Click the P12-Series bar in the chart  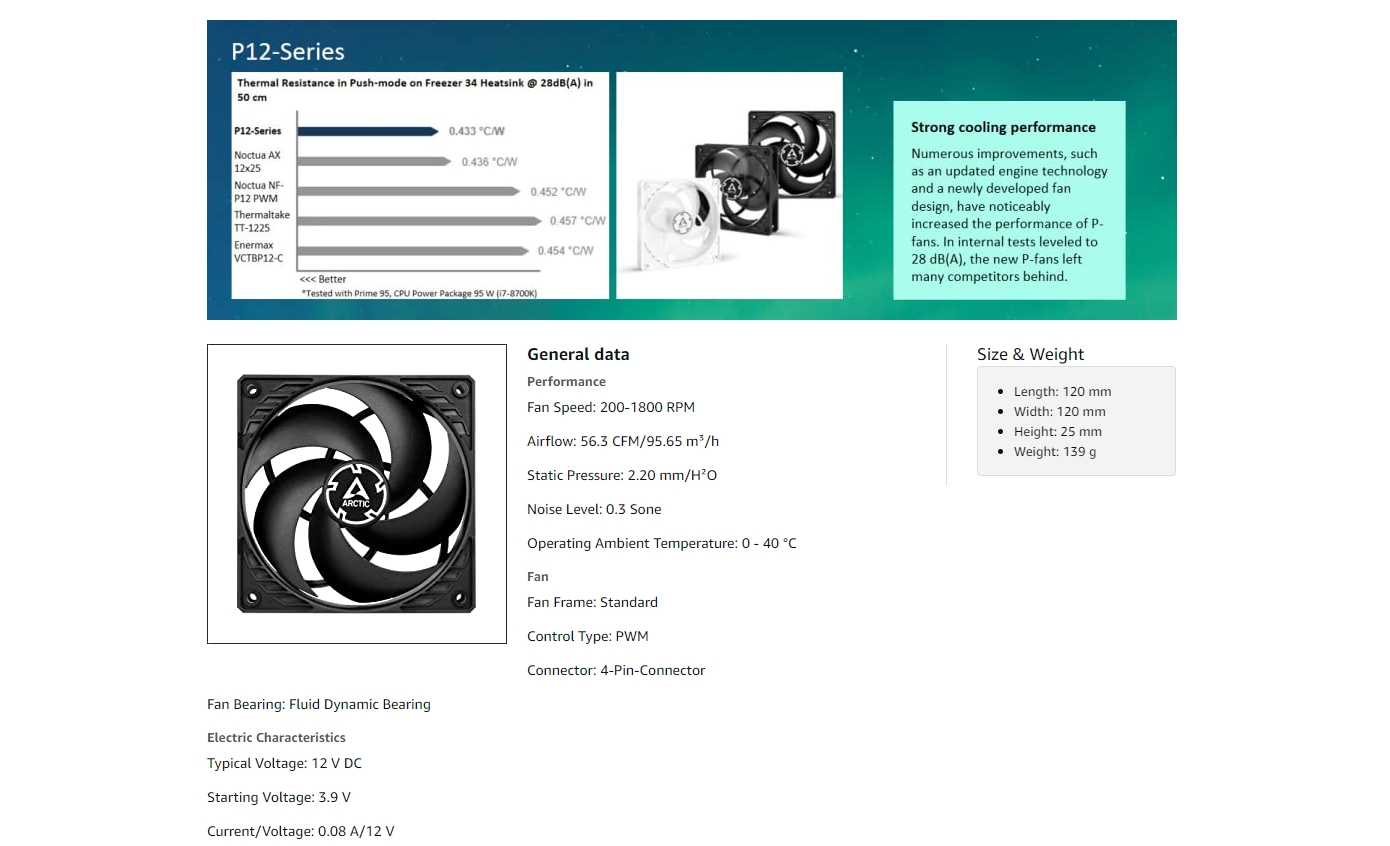pyautogui.click(x=368, y=131)
